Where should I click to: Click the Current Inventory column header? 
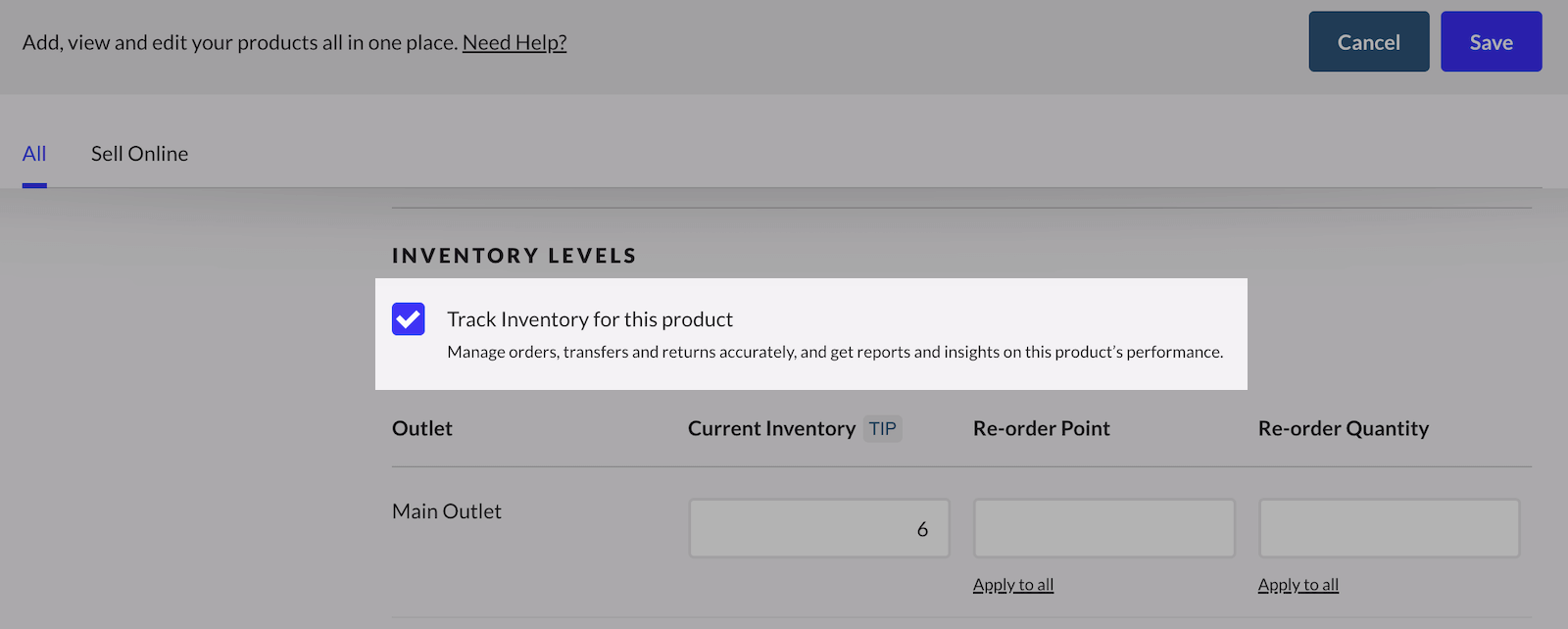(x=771, y=429)
